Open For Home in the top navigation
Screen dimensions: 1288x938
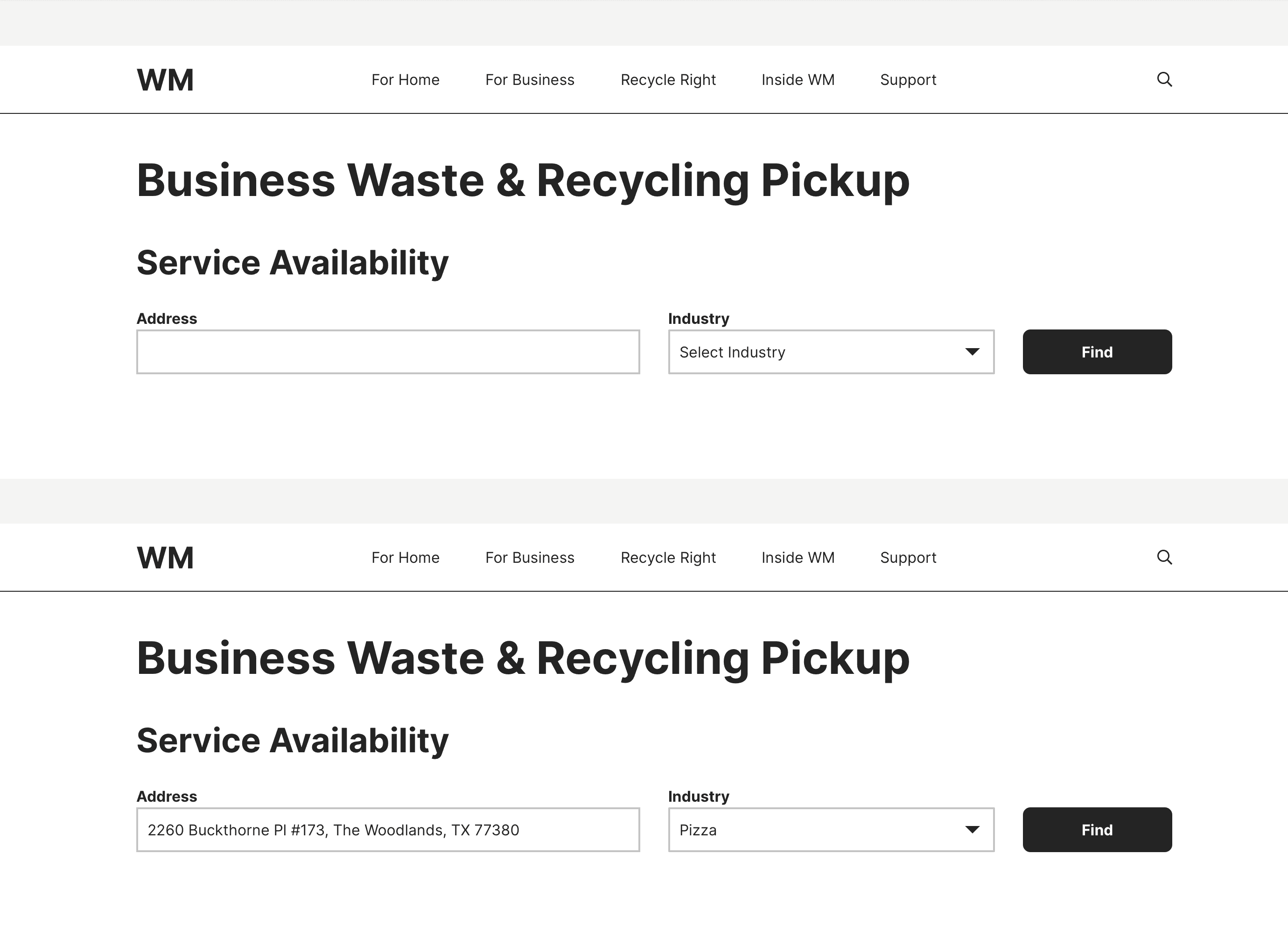[405, 80]
